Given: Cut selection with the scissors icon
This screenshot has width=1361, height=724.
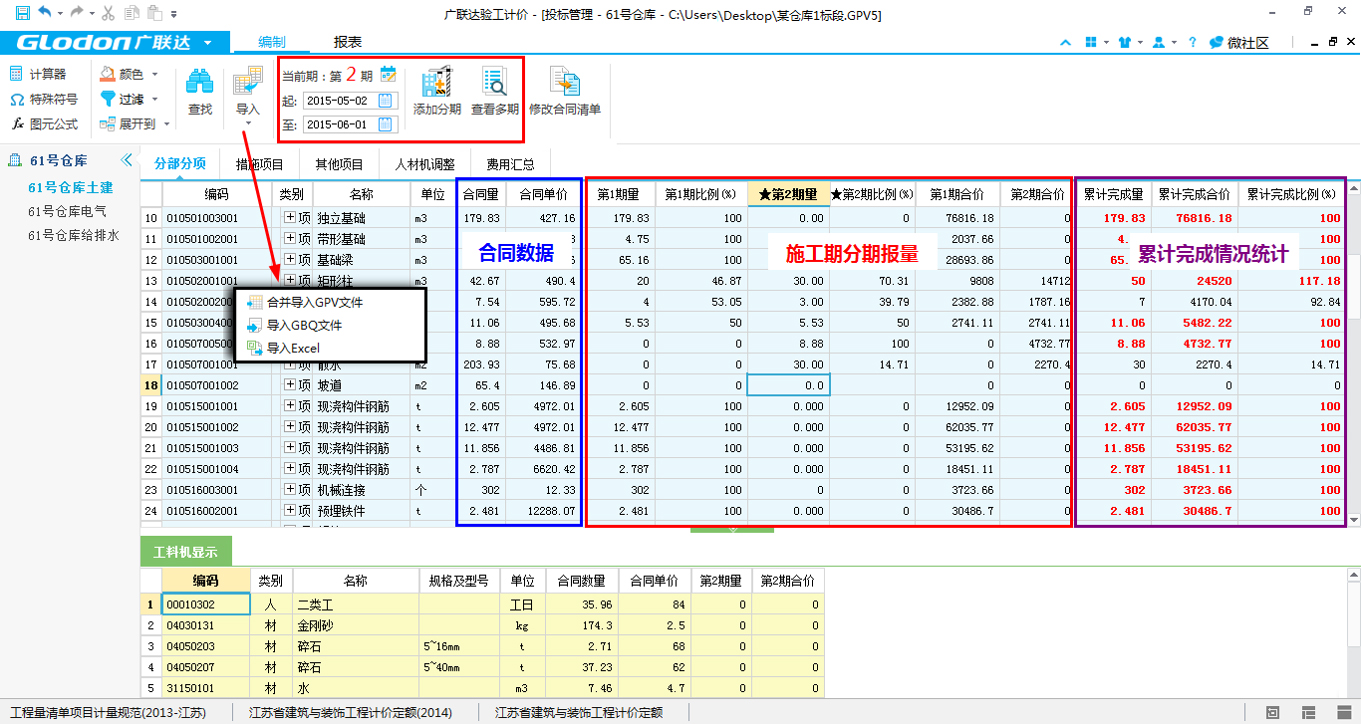Looking at the screenshot, I should coord(108,13).
